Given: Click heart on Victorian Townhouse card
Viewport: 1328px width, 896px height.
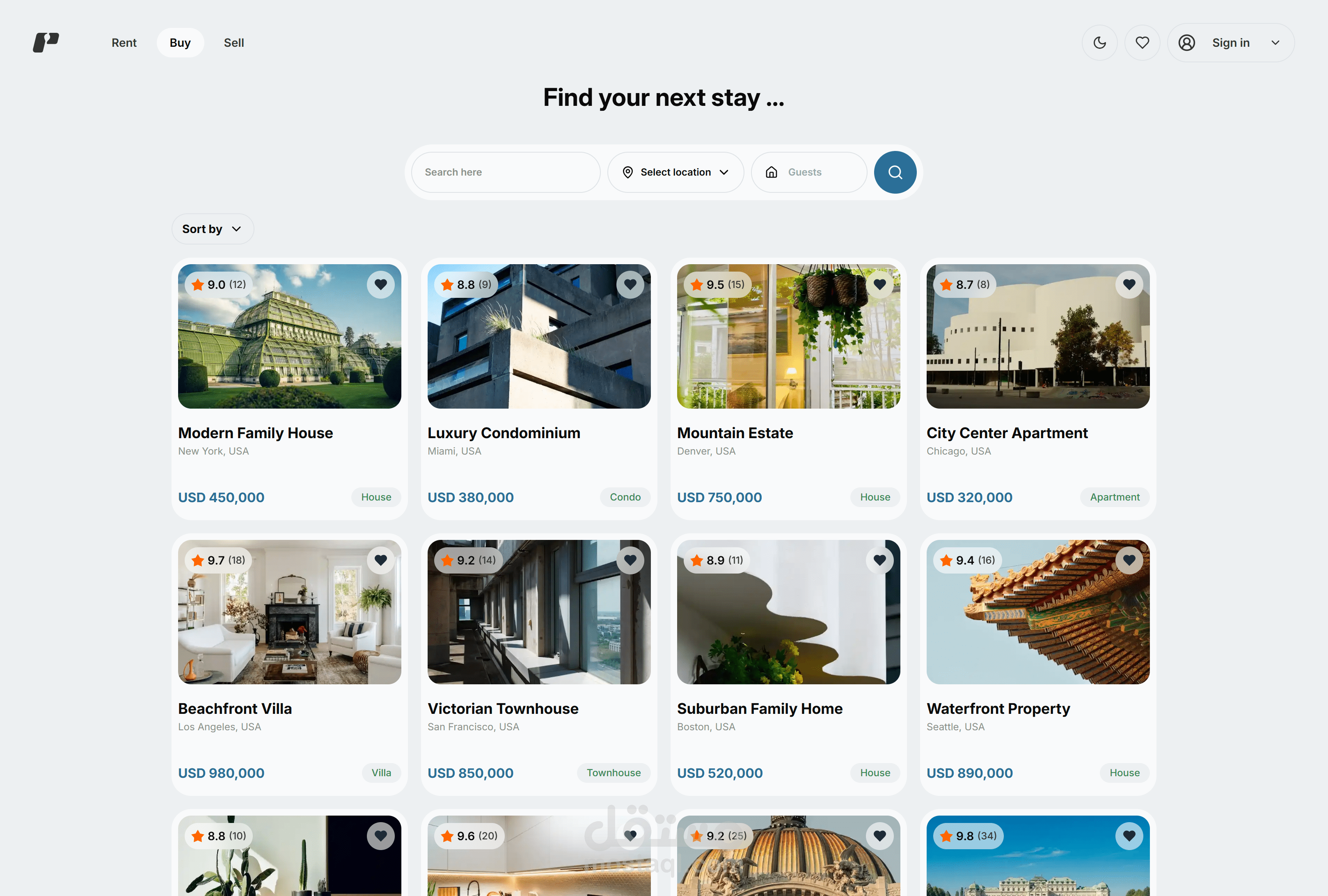Looking at the screenshot, I should (x=630, y=560).
